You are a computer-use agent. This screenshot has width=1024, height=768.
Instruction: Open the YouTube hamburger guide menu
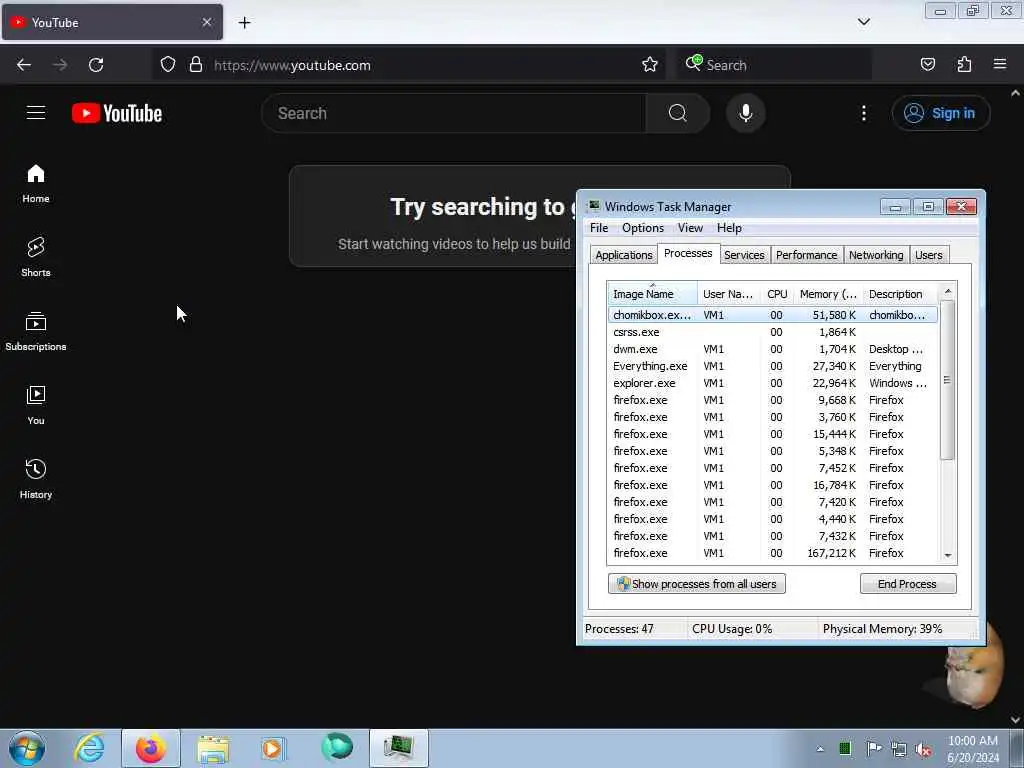point(36,113)
